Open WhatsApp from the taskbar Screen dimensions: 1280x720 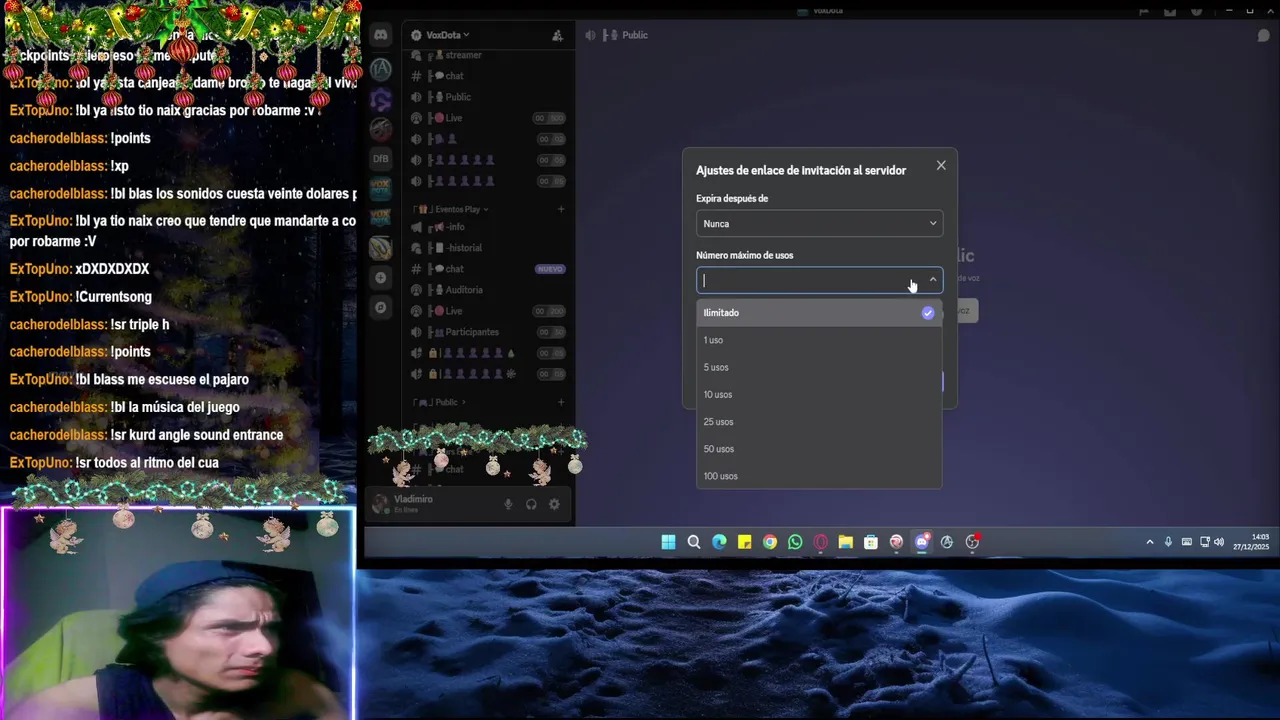click(x=795, y=542)
